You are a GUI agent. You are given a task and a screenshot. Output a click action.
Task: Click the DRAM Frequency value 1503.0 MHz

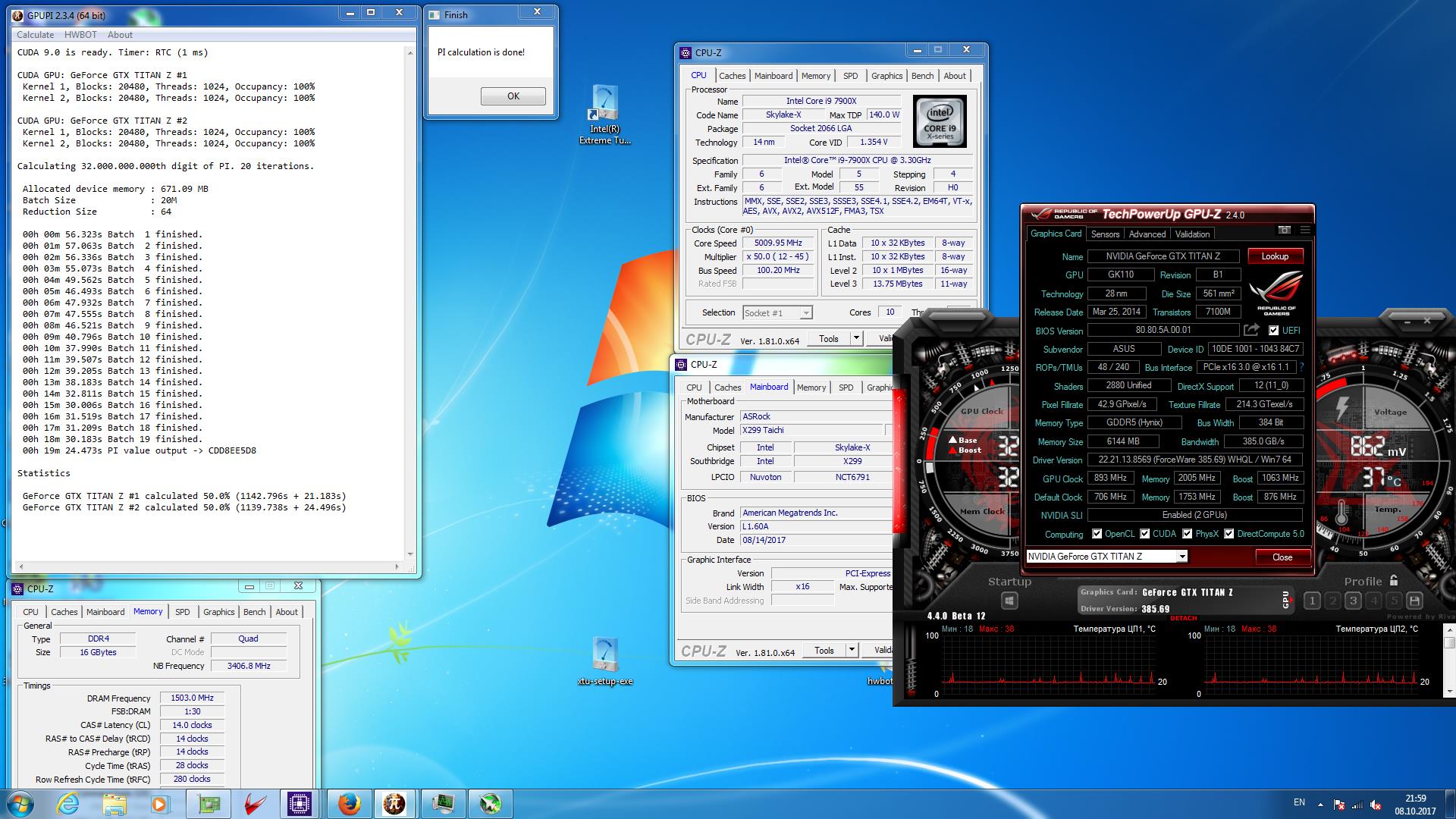pos(192,698)
